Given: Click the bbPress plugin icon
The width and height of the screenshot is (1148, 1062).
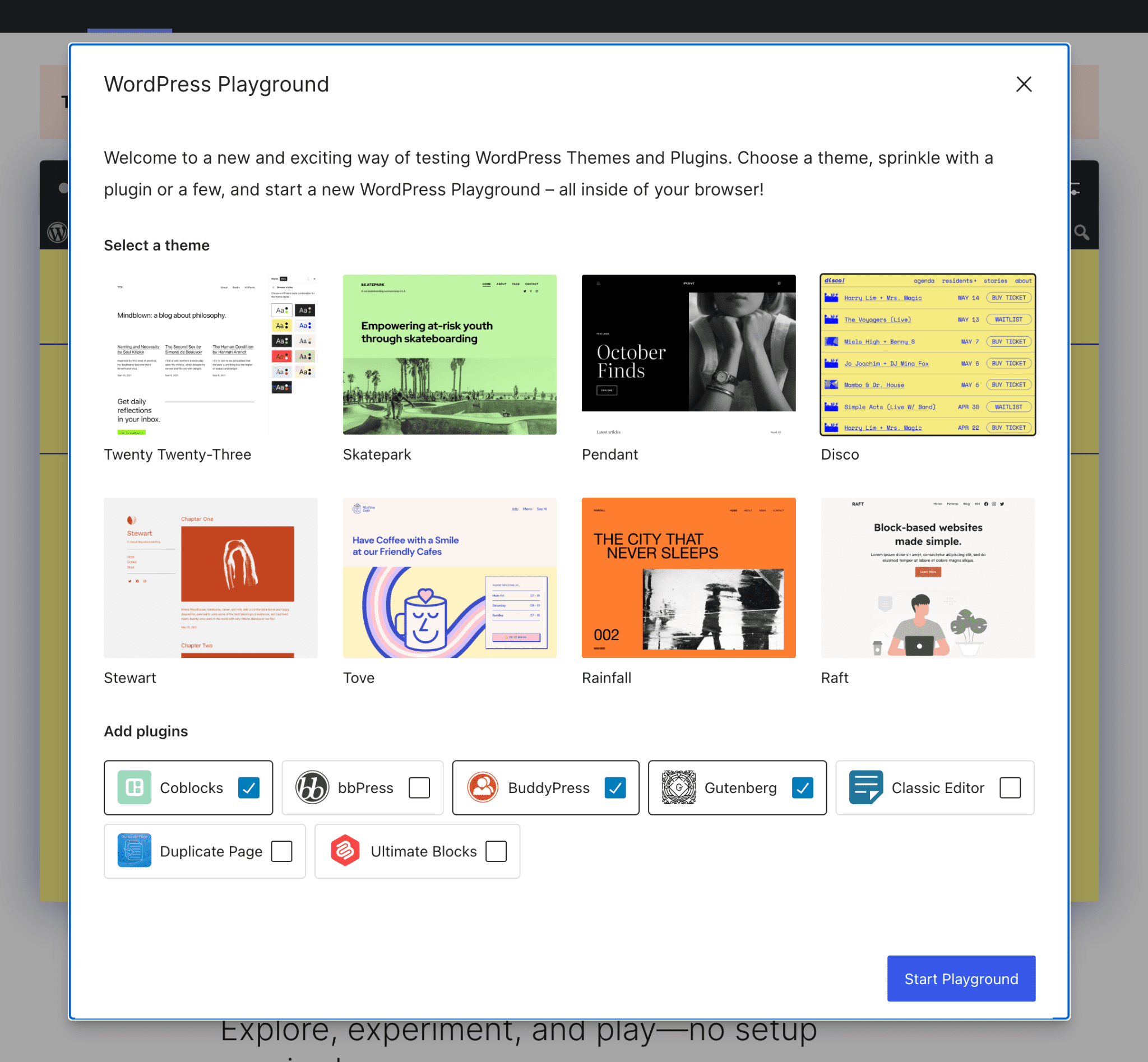Looking at the screenshot, I should pos(312,787).
